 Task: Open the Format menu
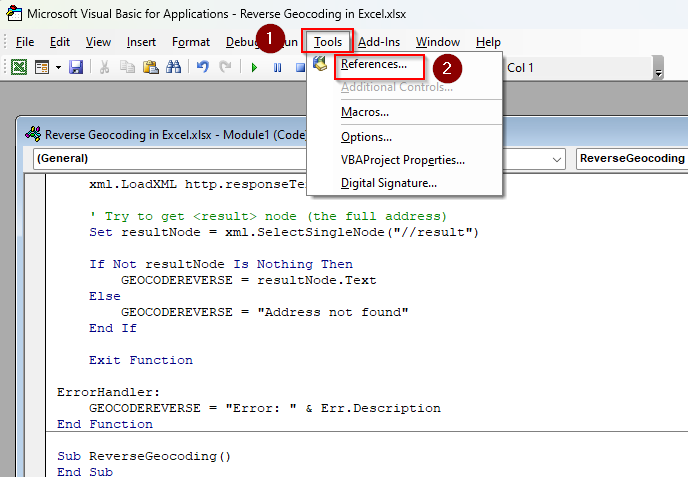pyautogui.click(x=191, y=42)
